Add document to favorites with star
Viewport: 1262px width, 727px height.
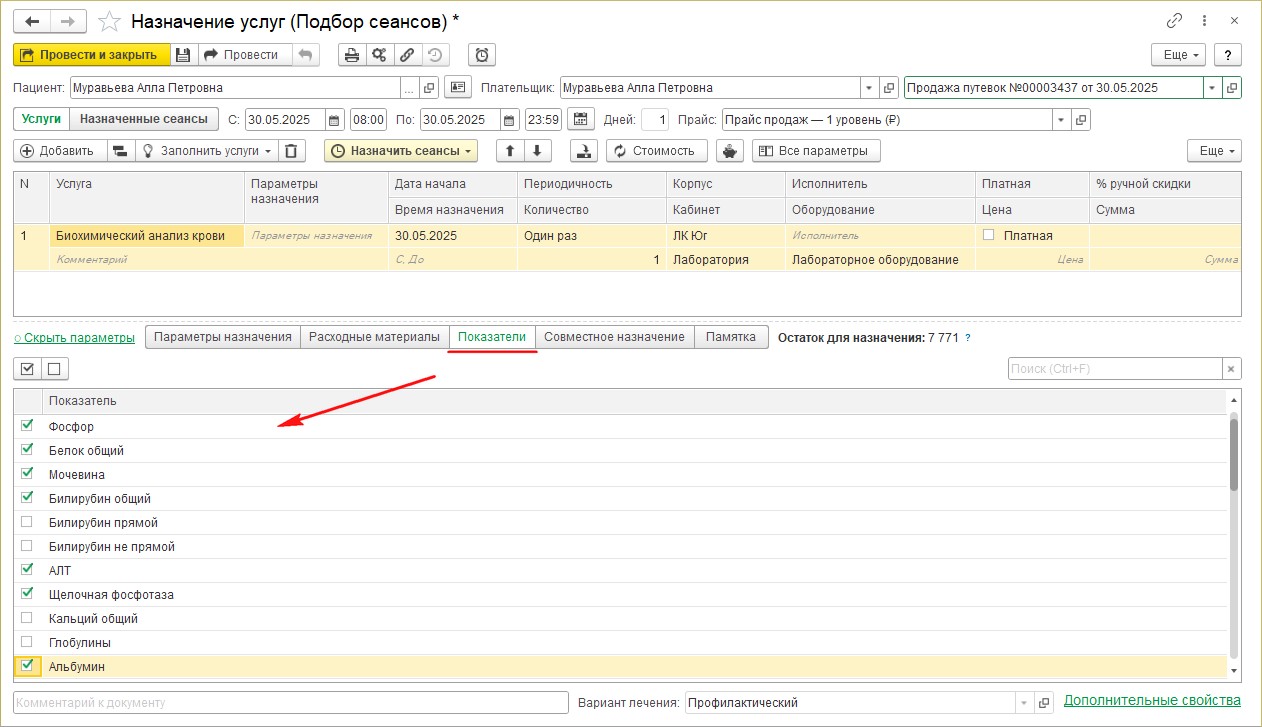pos(111,21)
